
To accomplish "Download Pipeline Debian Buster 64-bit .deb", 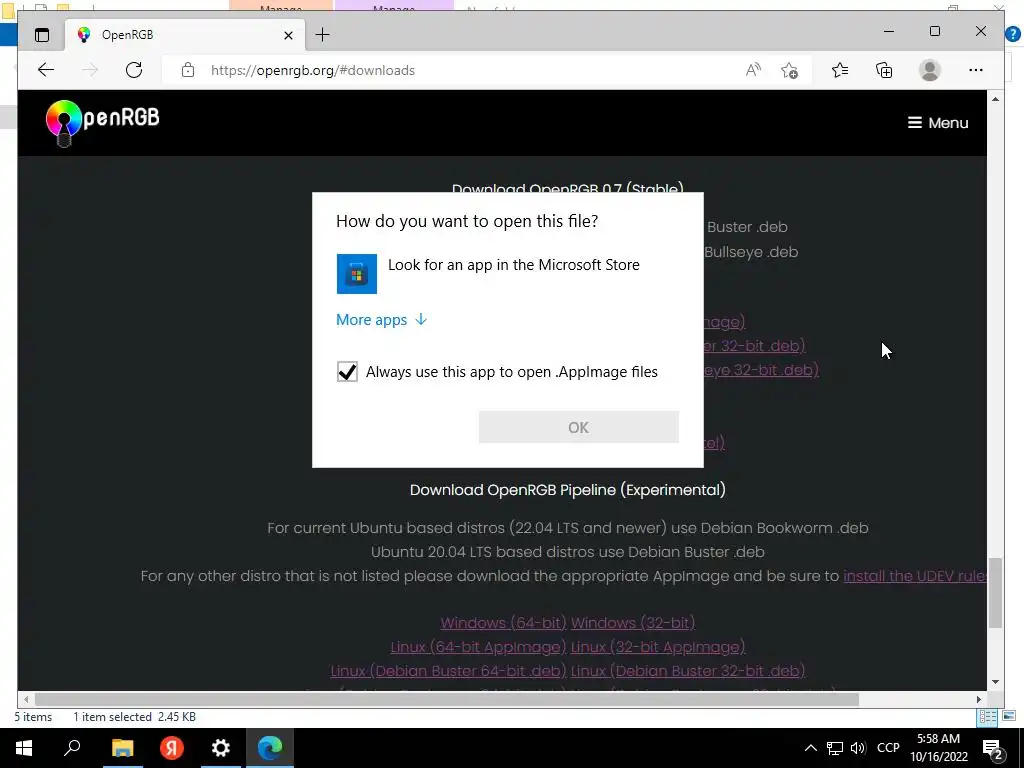I will pyautogui.click(x=448, y=671).
